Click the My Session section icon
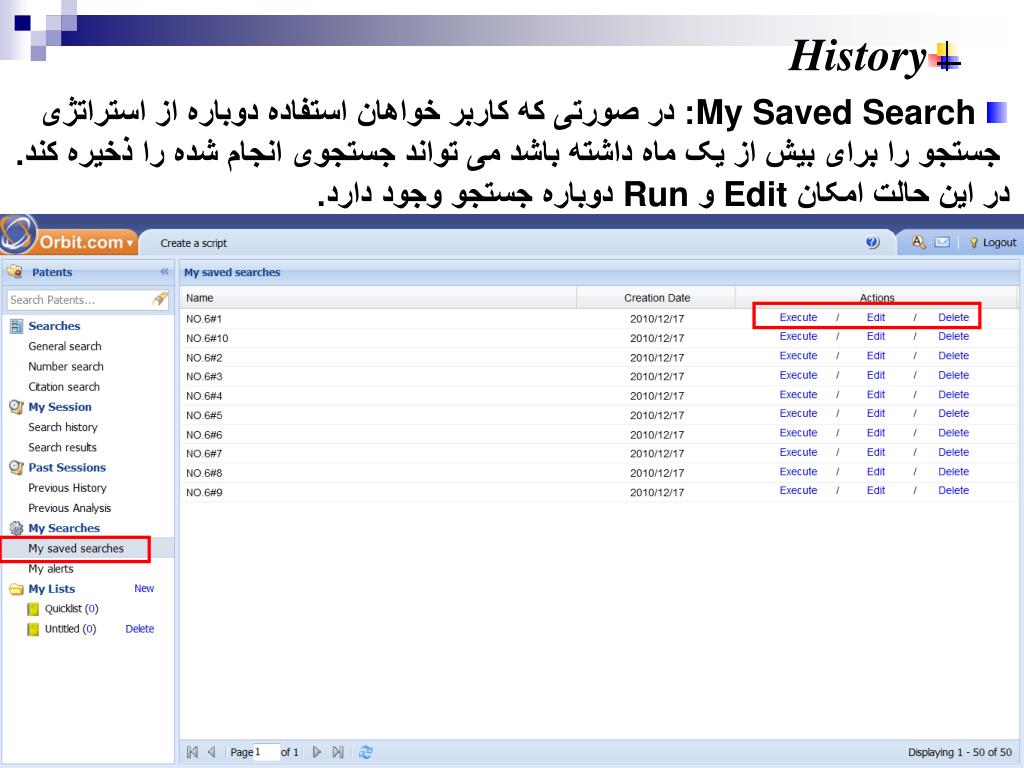1024x768 pixels. pos(16,407)
